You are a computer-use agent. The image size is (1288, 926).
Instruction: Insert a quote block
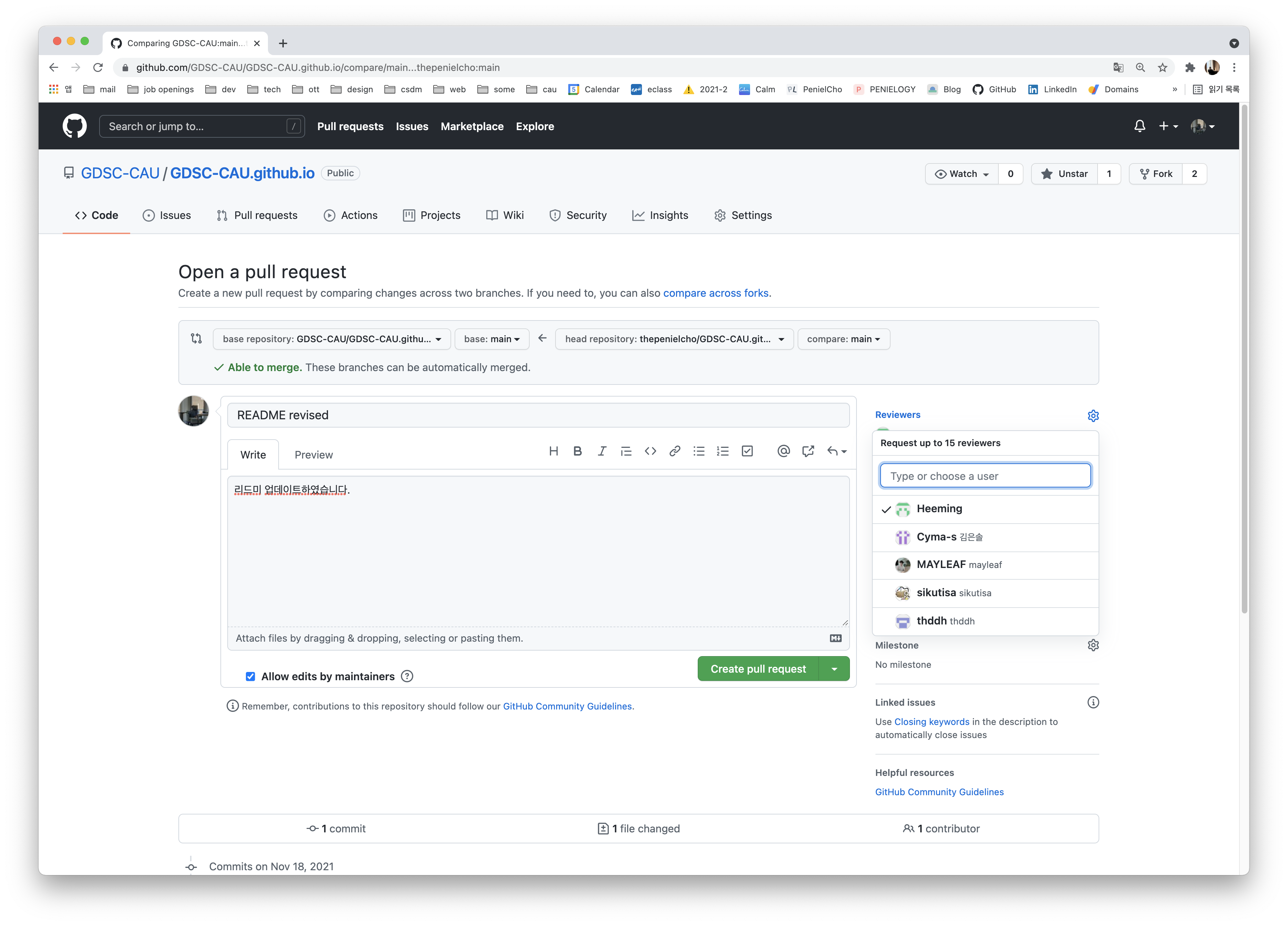pyautogui.click(x=626, y=451)
